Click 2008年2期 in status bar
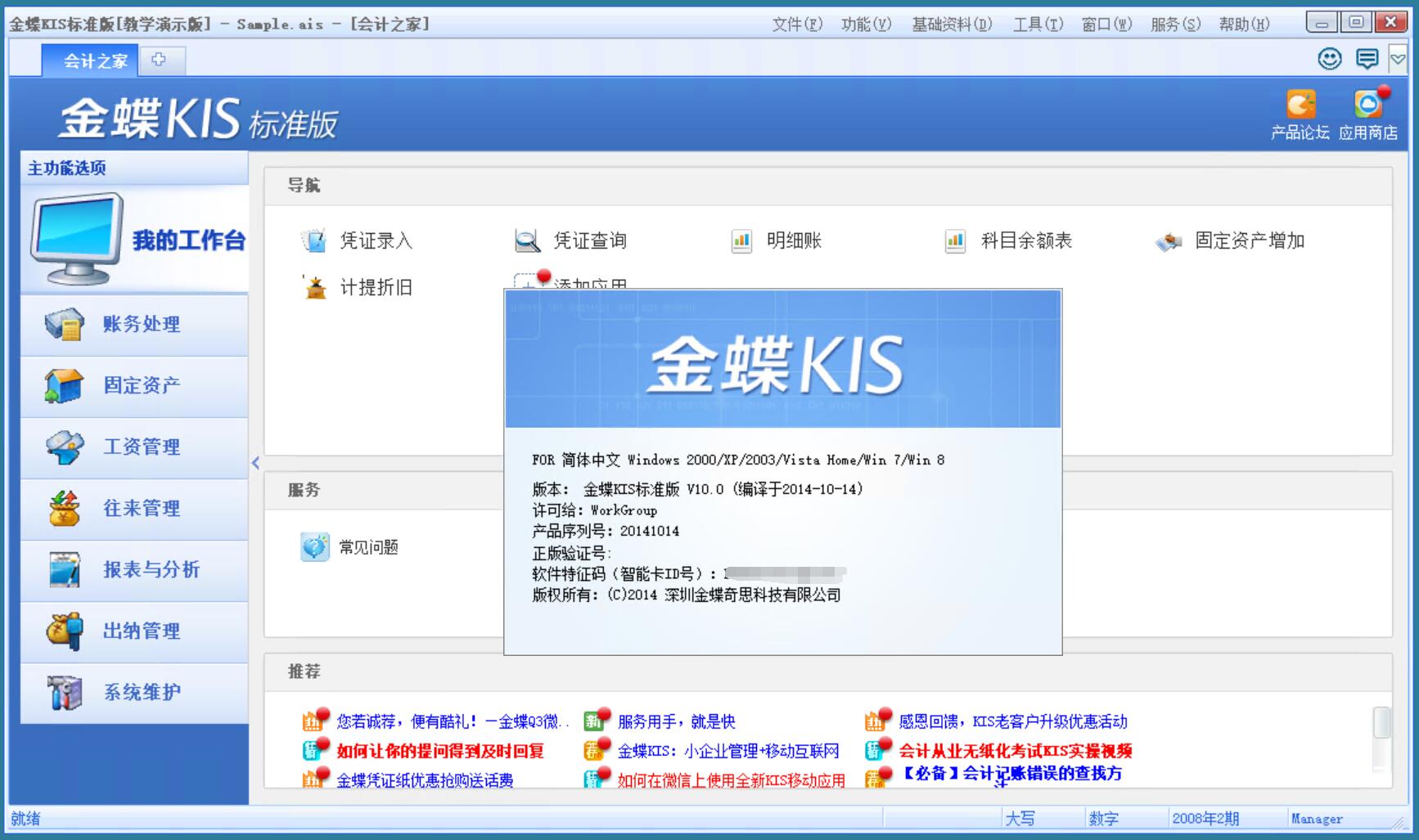Viewport: 1419px width, 840px height. (1205, 818)
